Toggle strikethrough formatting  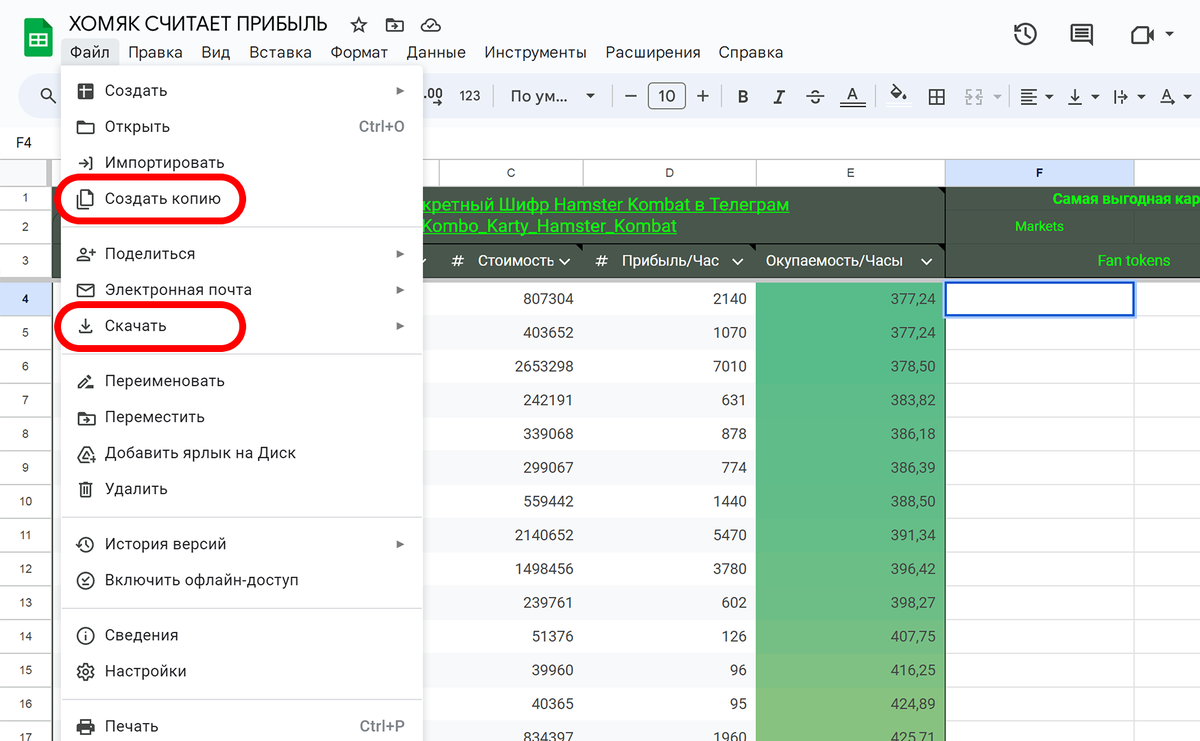[x=815, y=96]
